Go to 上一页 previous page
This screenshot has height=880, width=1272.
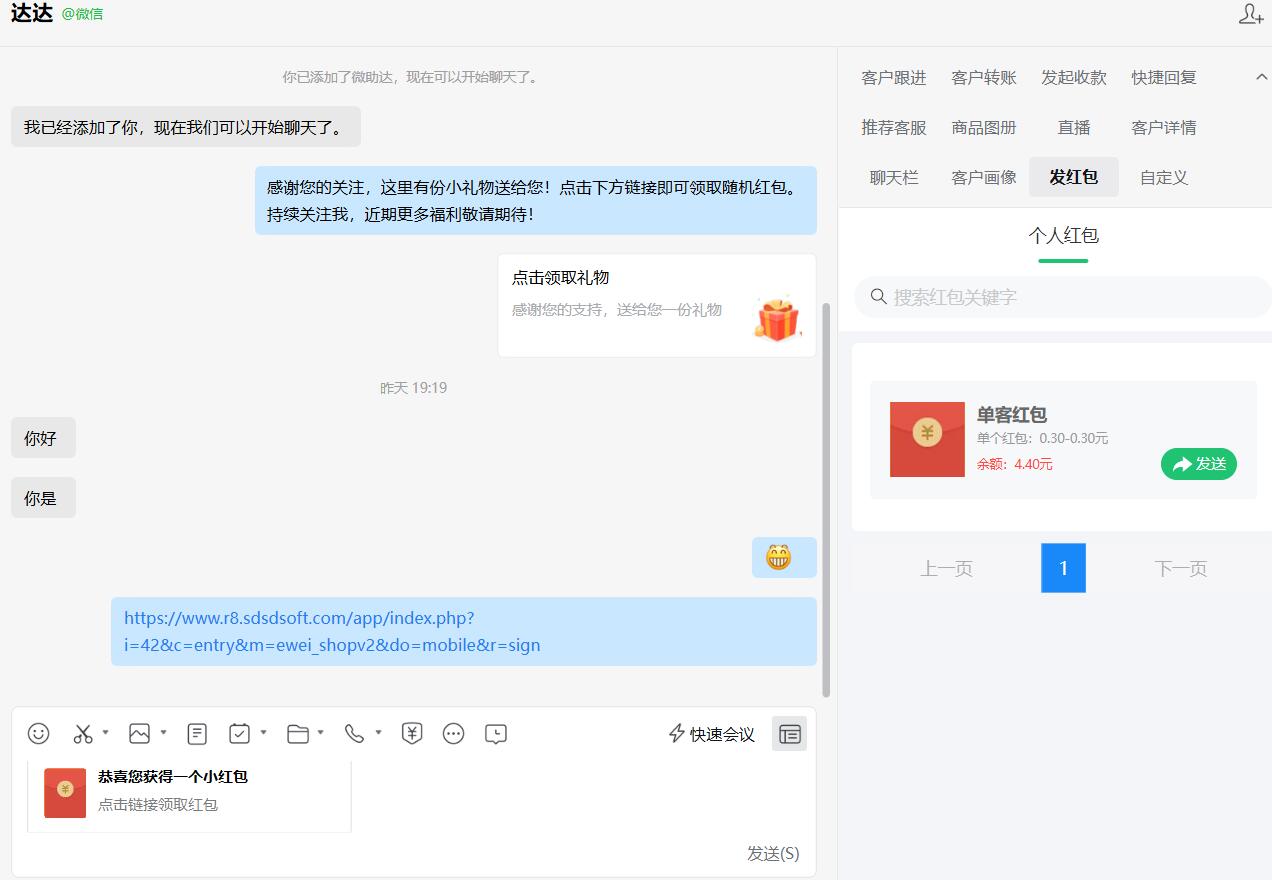[946, 568]
